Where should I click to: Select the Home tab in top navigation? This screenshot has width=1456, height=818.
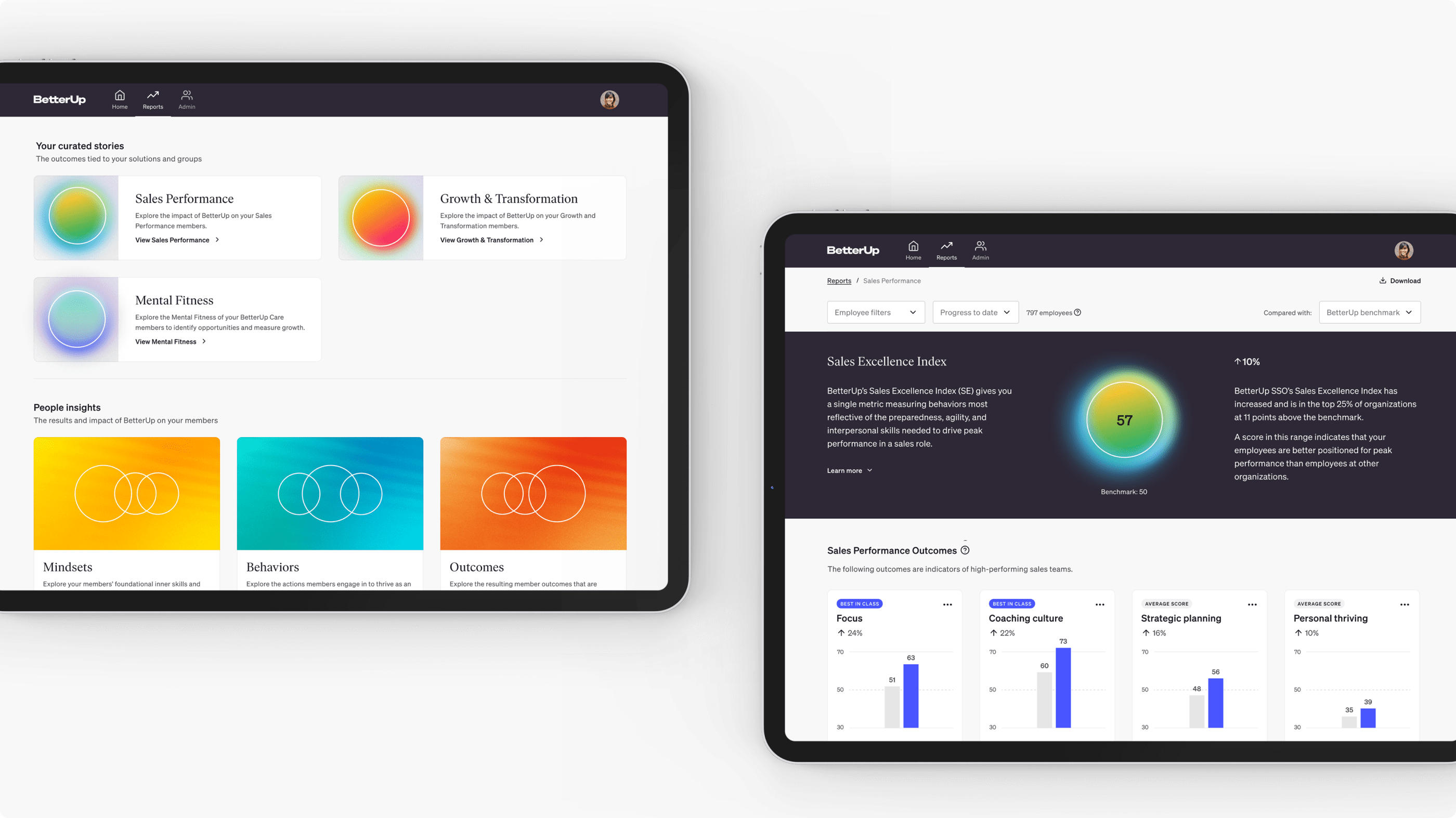[x=119, y=99]
